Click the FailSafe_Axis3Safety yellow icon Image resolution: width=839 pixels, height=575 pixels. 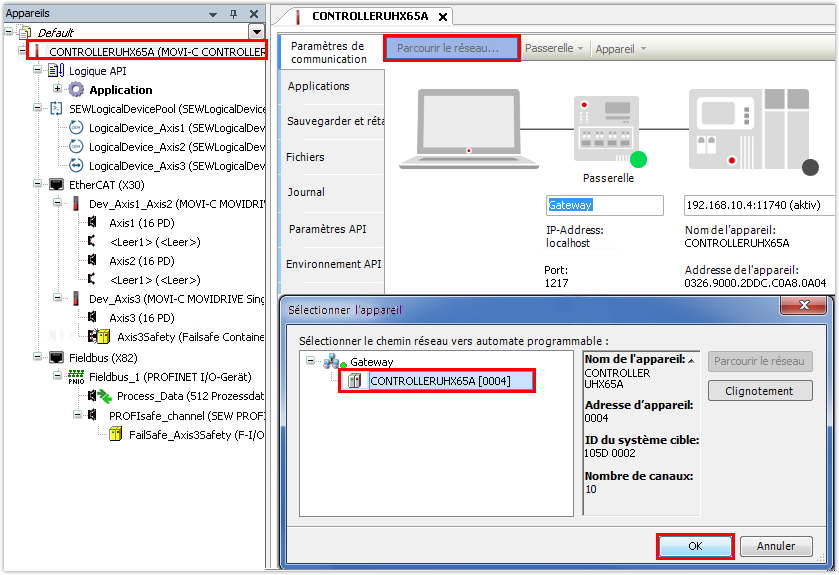[116, 434]
